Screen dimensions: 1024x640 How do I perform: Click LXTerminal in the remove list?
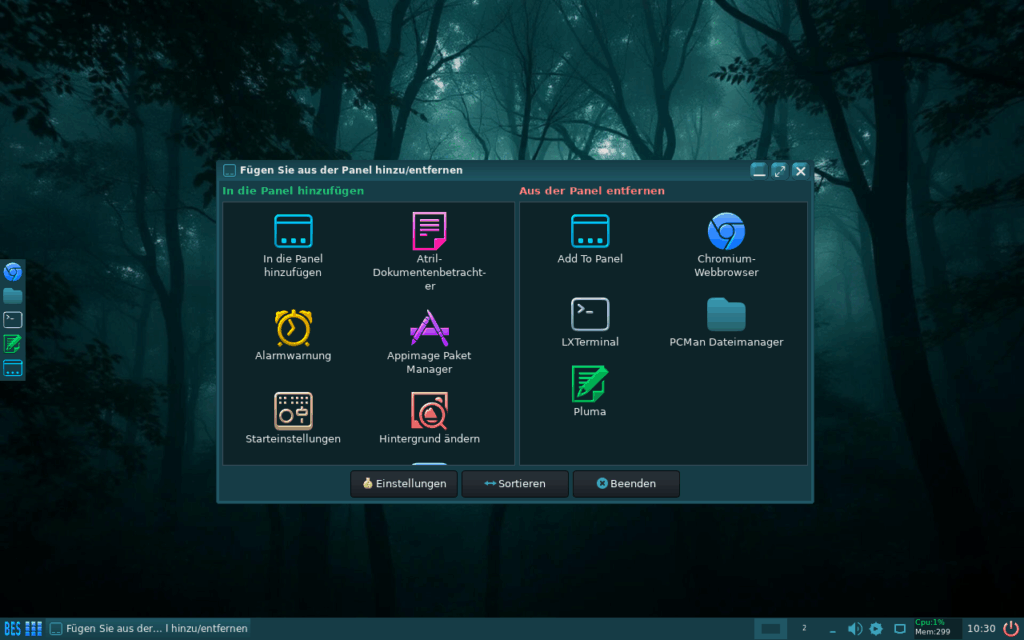tap(590, 315)
